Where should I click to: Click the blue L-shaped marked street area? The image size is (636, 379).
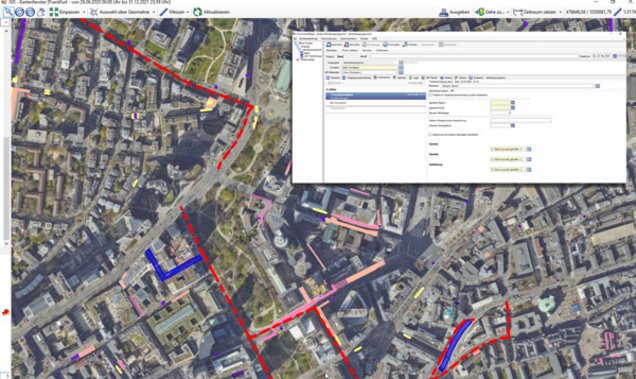170,265
